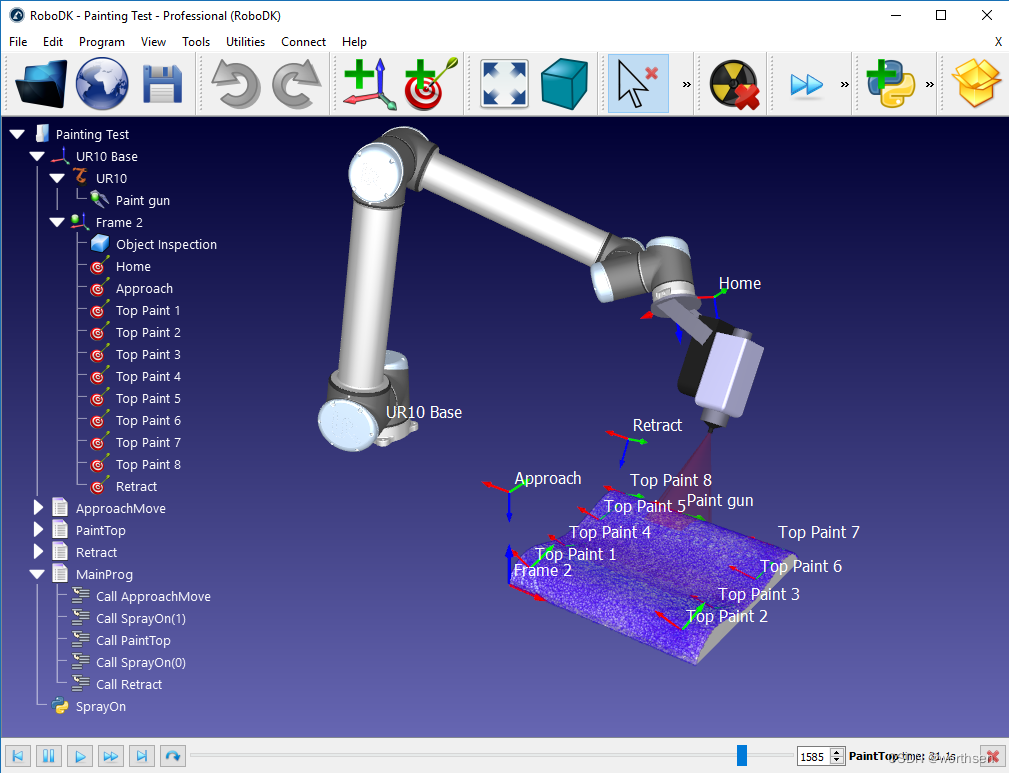Fit all to view
The width and height of the screenshot is (1009, 773).
click(504, 84)
